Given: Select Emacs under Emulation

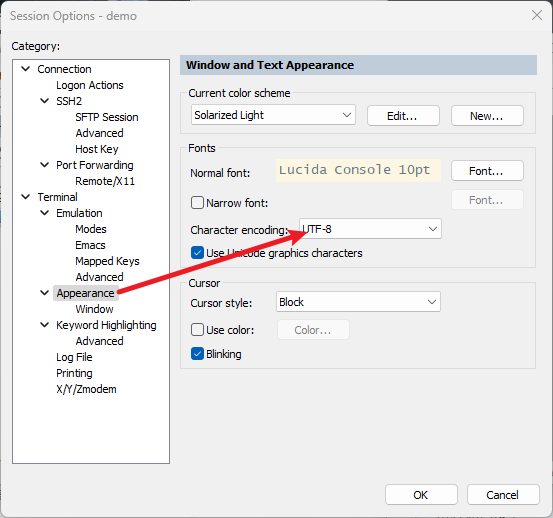Looking at the screenshot, I should click(x=90, y=245).
